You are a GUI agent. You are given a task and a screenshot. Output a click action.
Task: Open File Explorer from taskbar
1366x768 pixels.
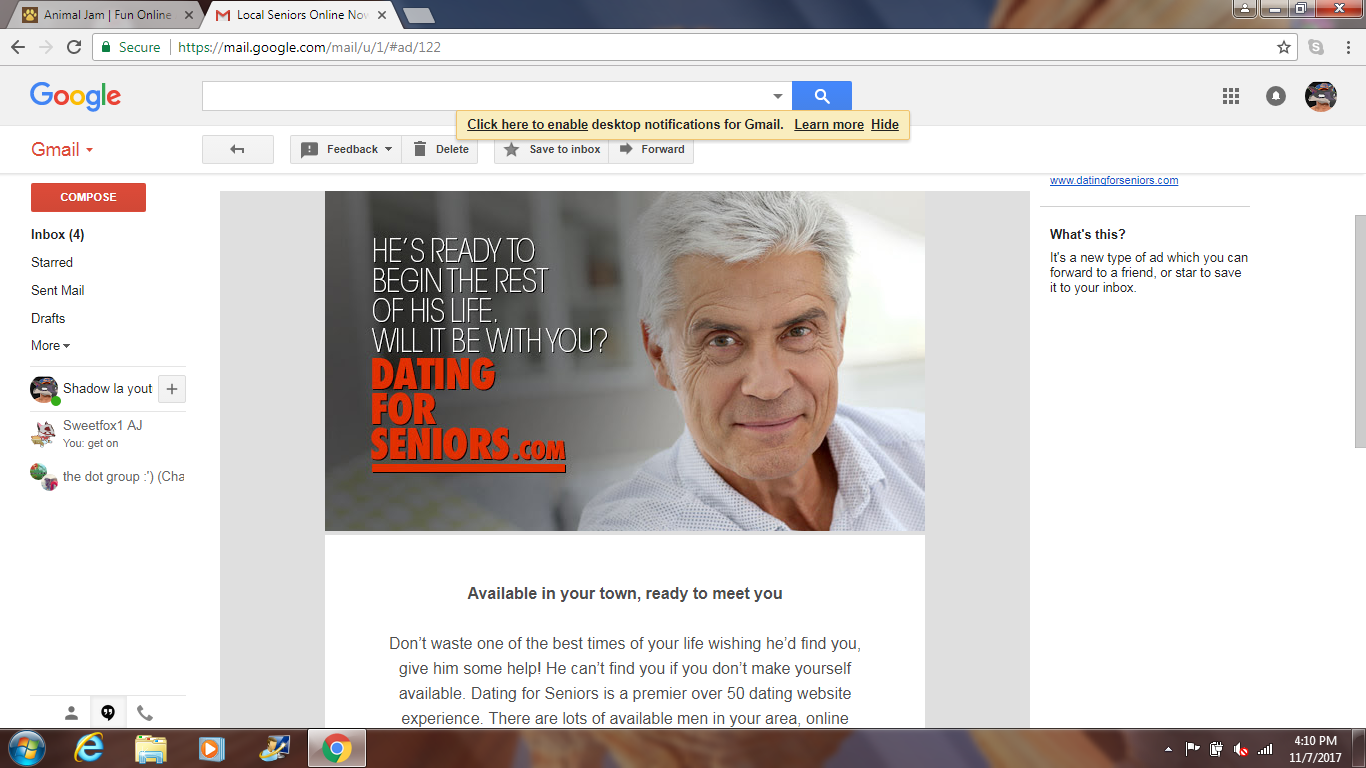[151, 748]
